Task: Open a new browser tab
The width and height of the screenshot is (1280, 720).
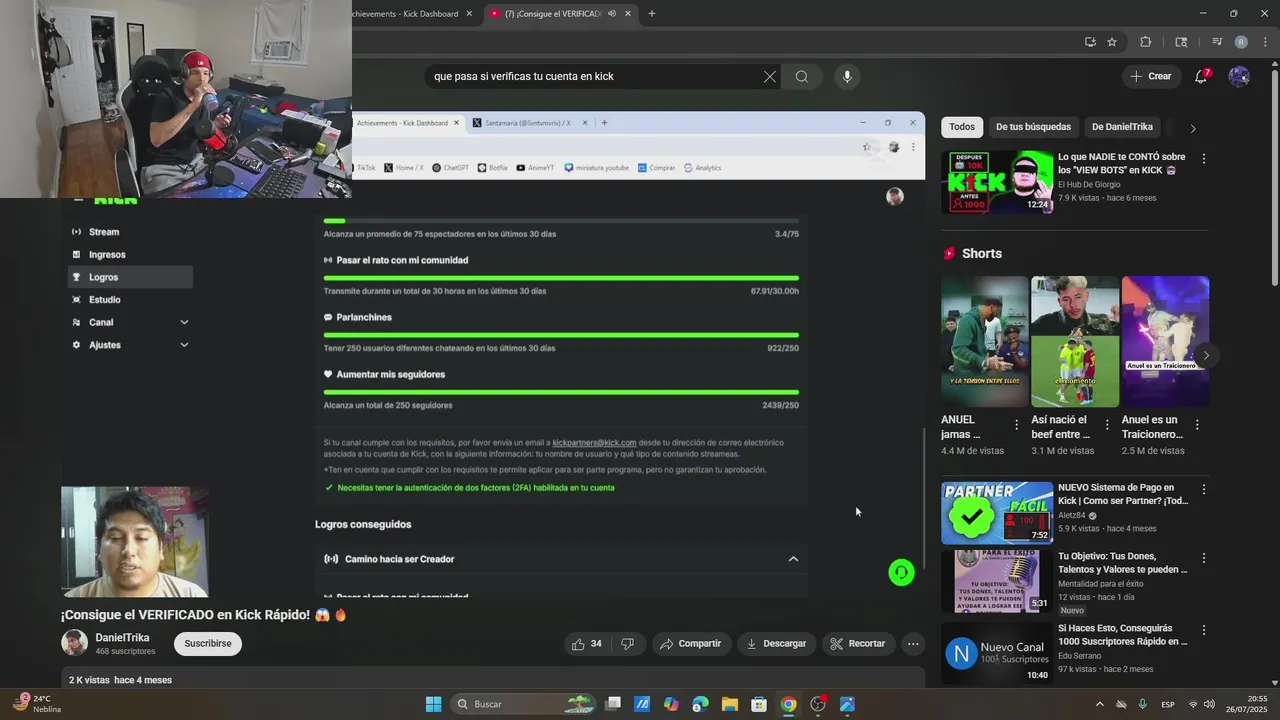Action: click(652, 14)
